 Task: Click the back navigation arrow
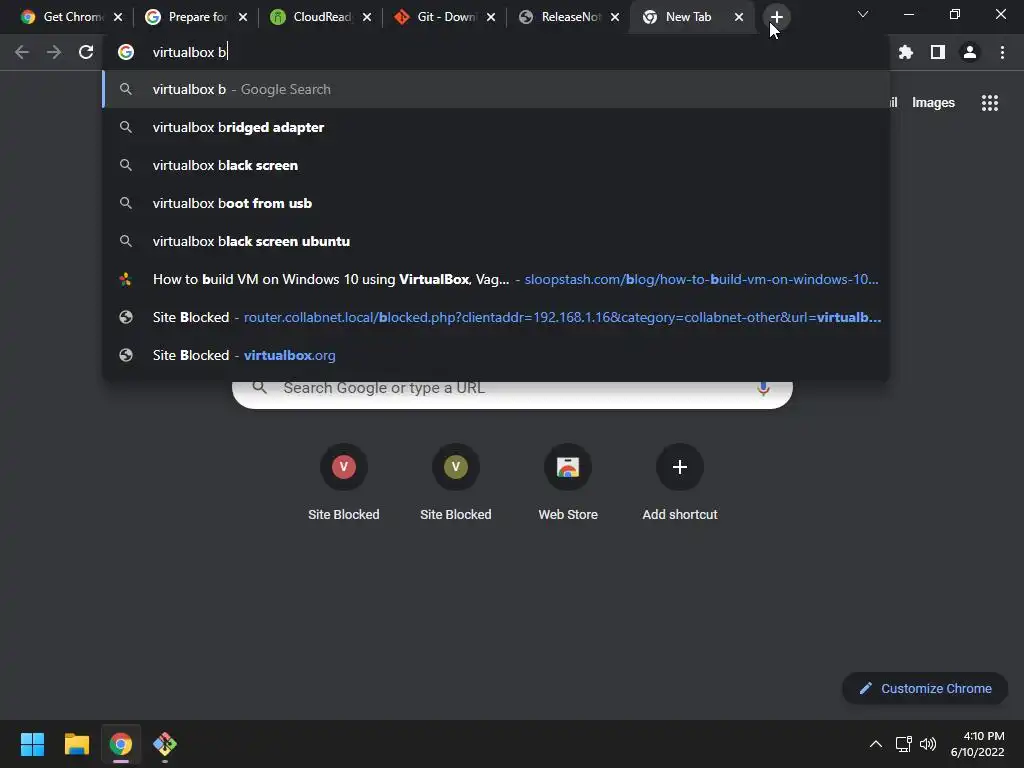[22, 52]
